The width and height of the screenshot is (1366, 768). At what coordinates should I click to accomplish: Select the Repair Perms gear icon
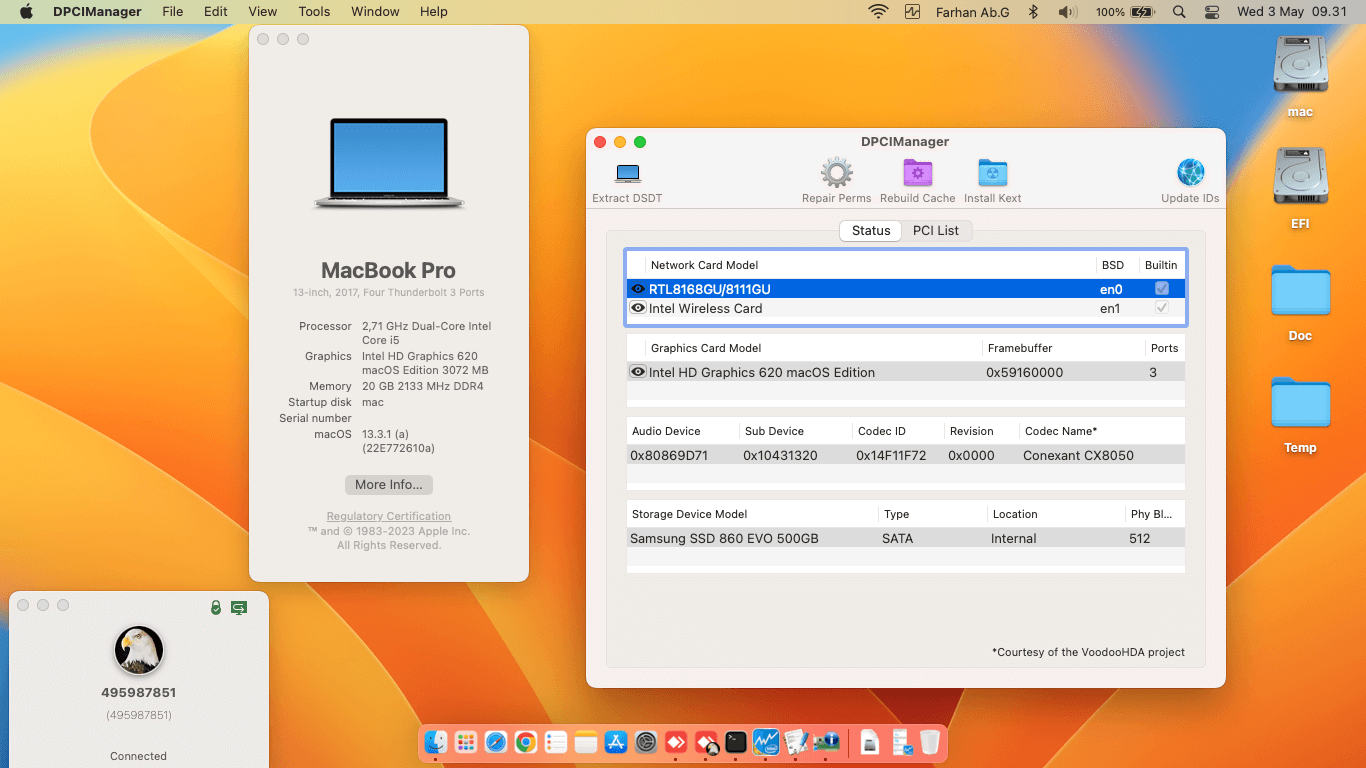tap(836, 173)
